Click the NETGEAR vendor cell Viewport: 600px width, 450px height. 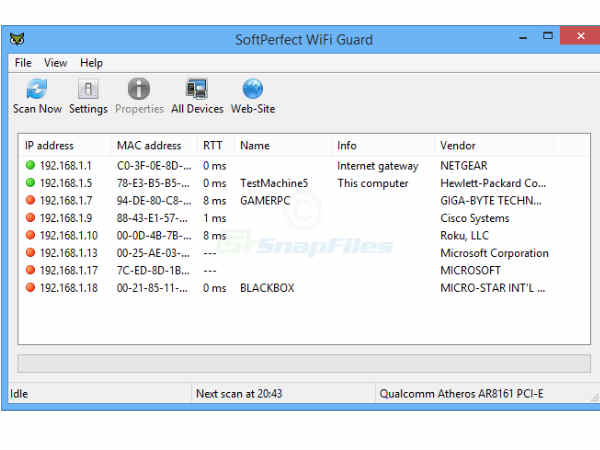[x=464, y=165]
